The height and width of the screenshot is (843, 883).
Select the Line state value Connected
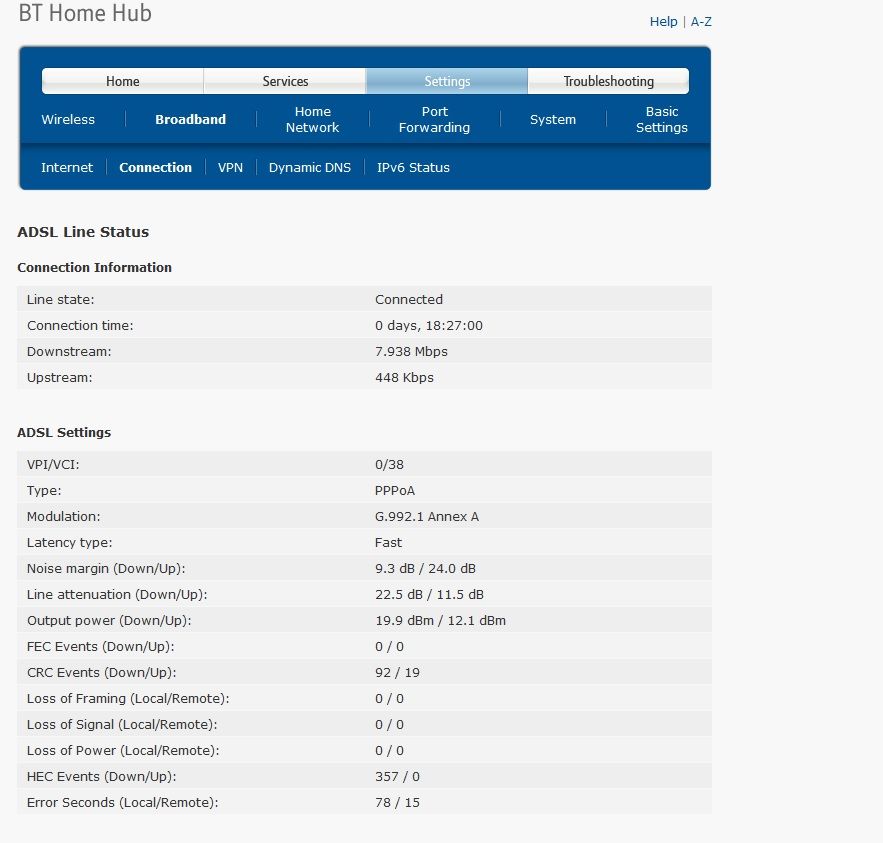pos(409,300)
